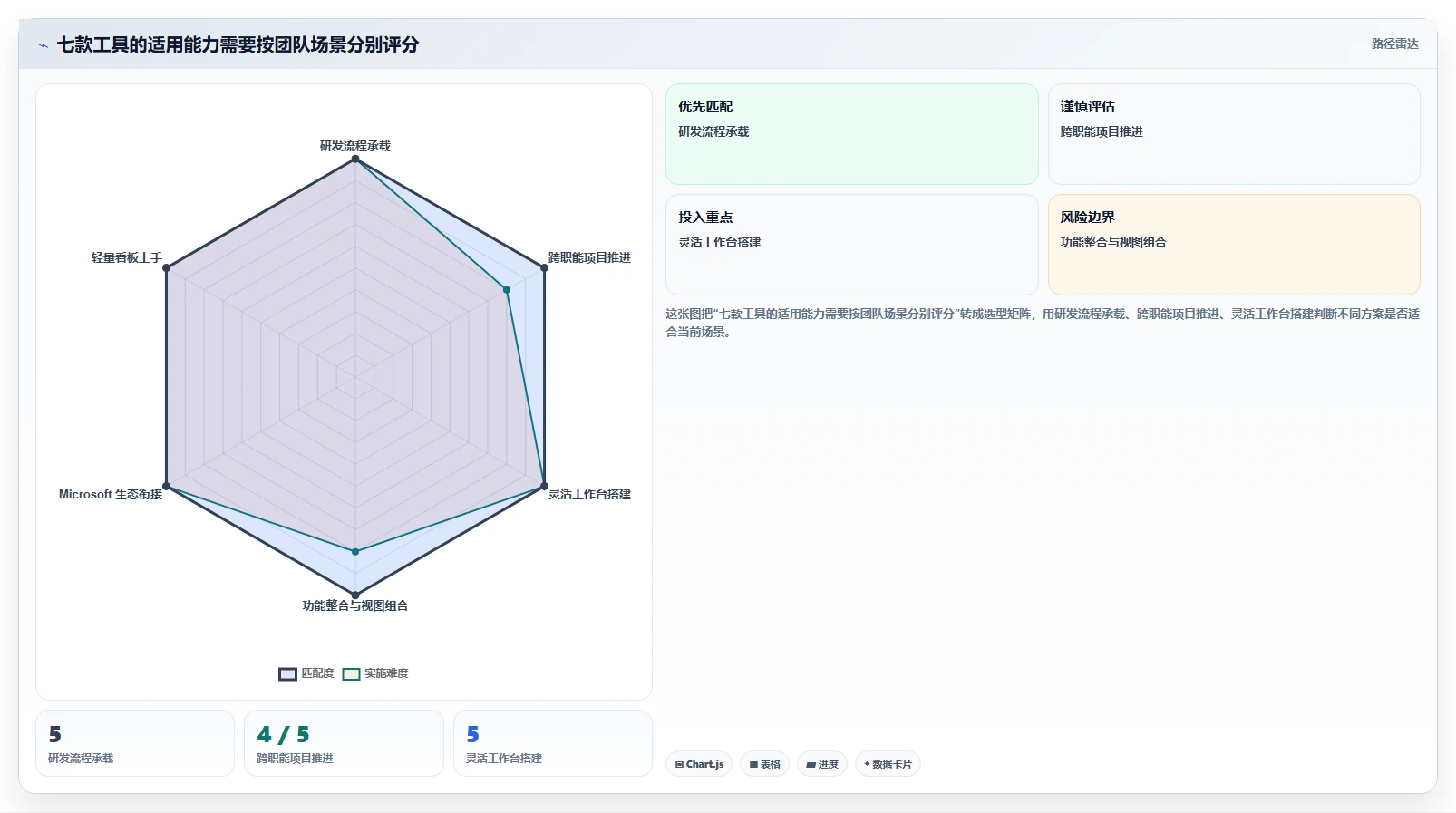Click the teal 实施难度 point on 跨职能项目推进 axis

(507, 290)
